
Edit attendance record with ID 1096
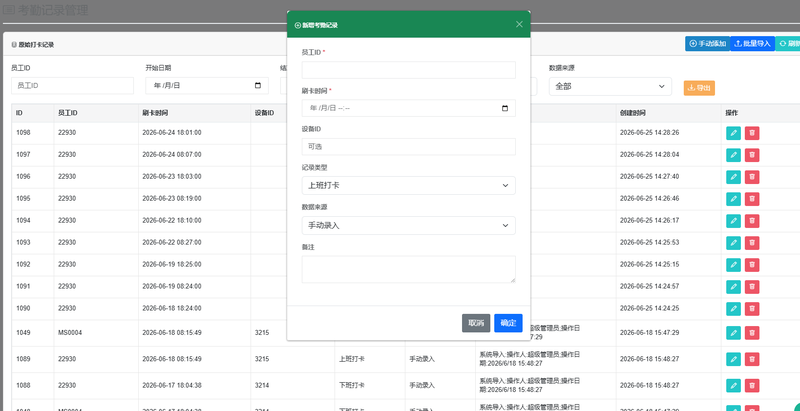click(733, 177)
